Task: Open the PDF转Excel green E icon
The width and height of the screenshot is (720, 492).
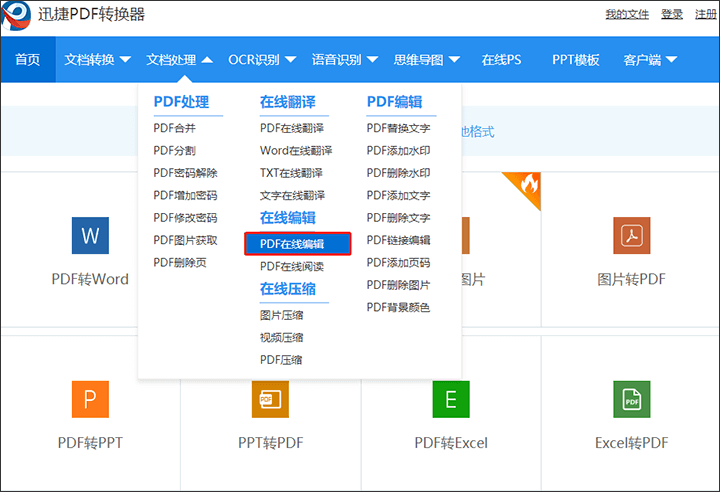Action: pos(451,399)
